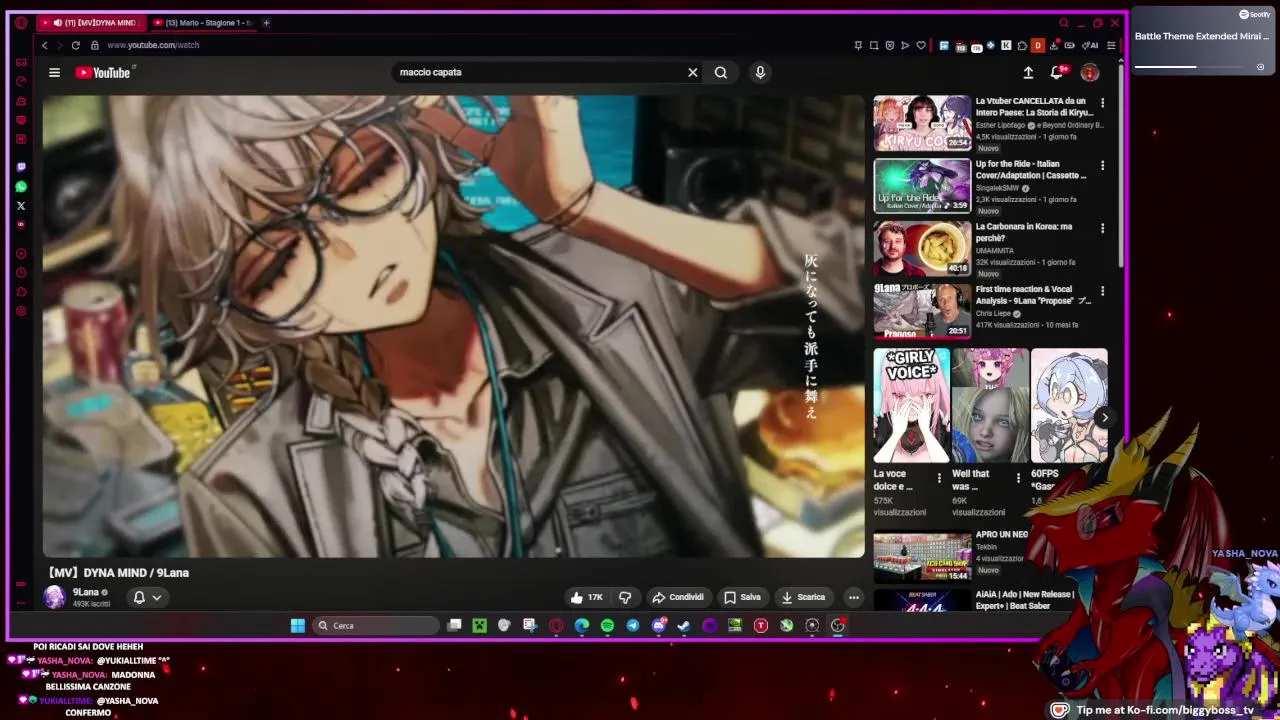Toggle the 9Lana channel notification bell
This screenshot has width=1280, height=720.
pos(139,597)
